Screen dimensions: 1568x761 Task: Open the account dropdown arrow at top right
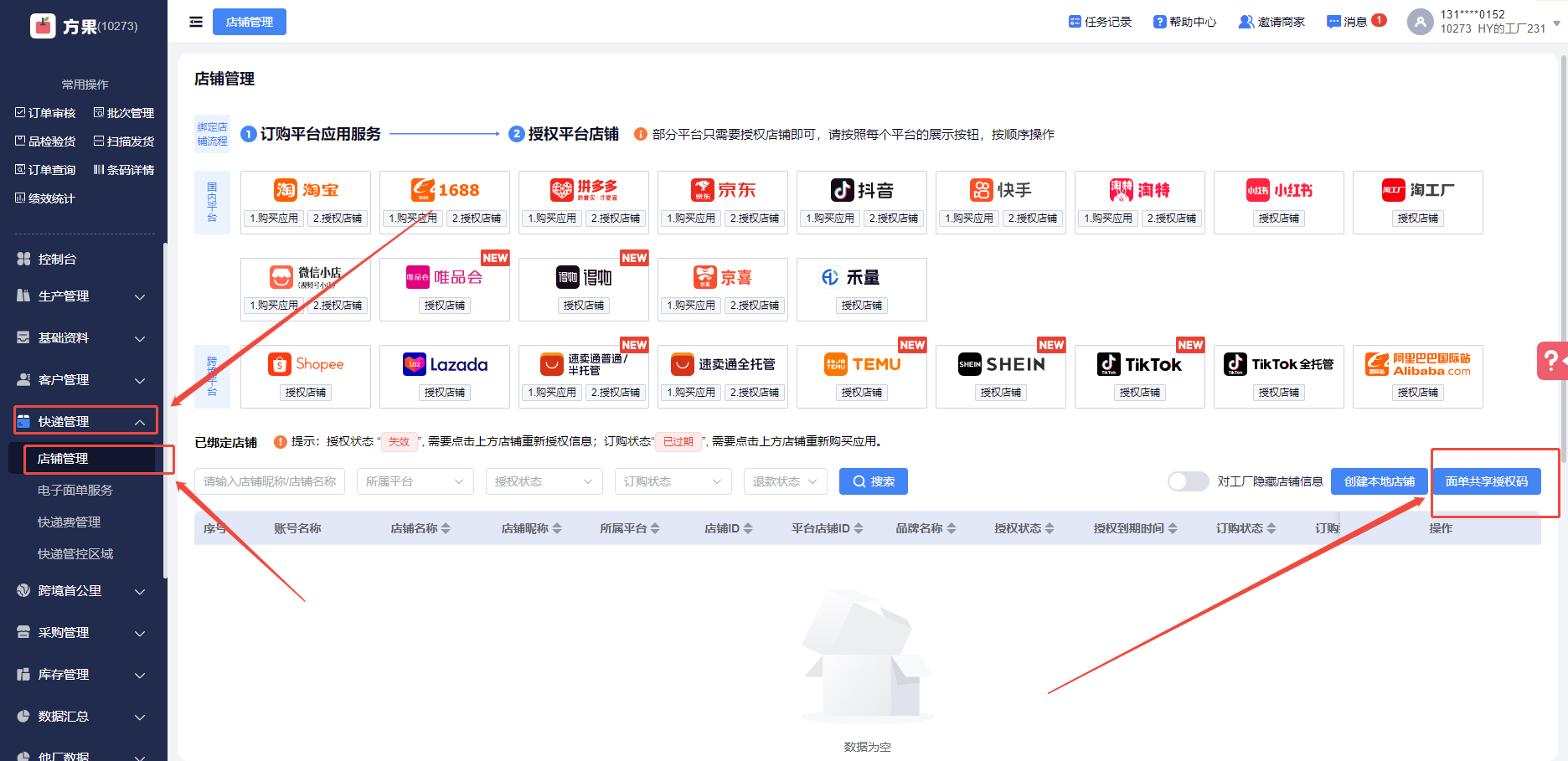coord(1556,23)
